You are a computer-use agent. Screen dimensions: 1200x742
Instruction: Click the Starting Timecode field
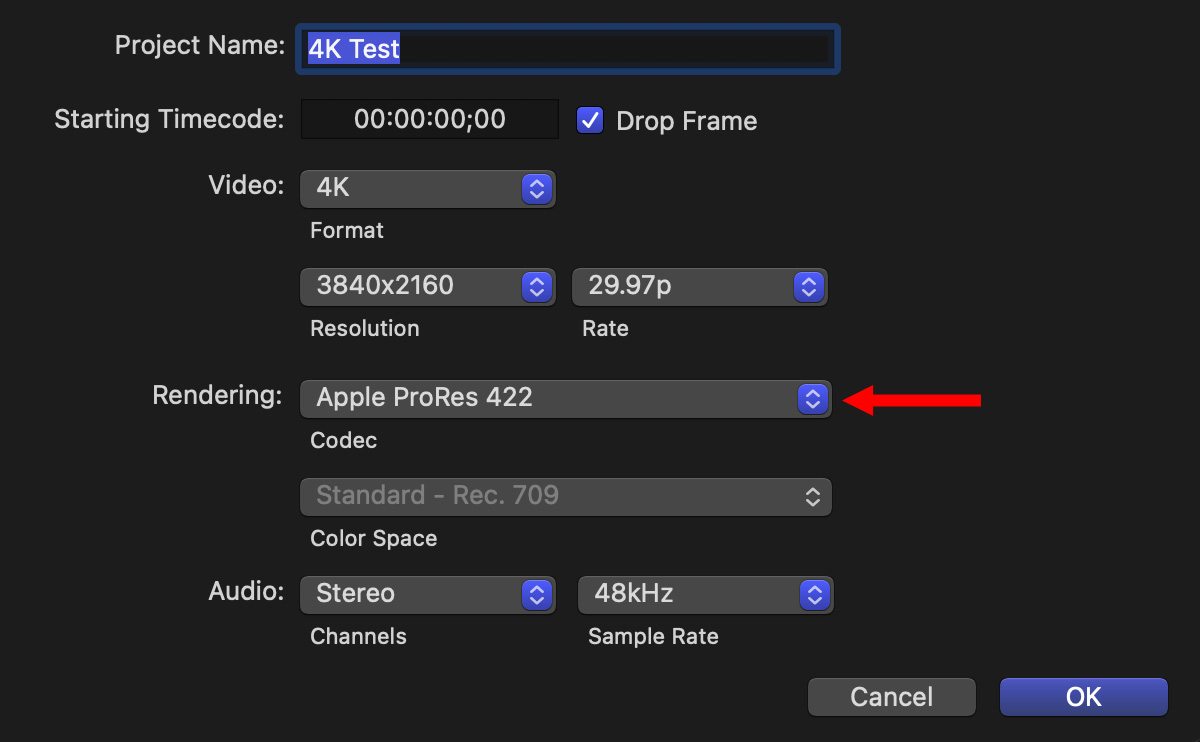pyautogui.click(x=430, y=120)
